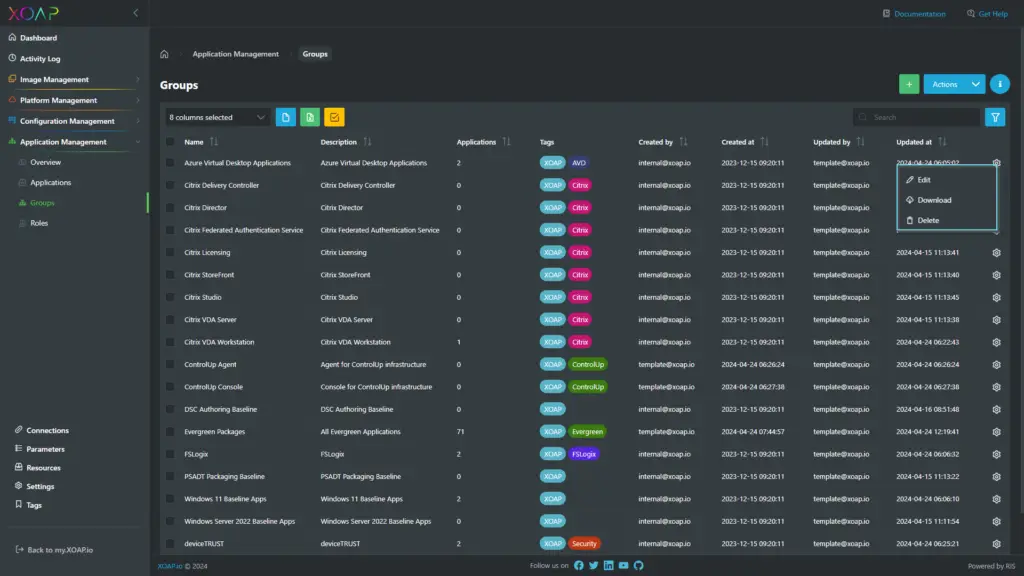Check the PSADT Packaging Baseline row checkbox
This screenshot has height=576, width=1024.
click(x=170, y=477)
